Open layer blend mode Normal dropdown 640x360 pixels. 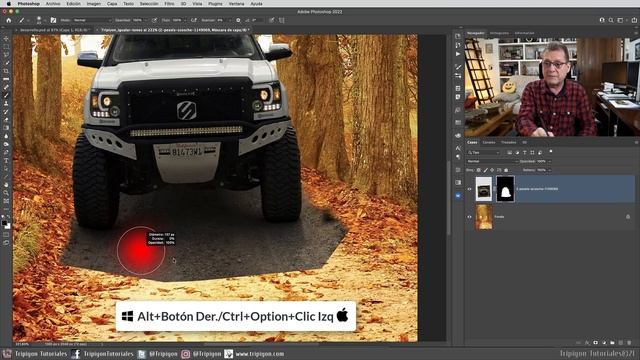tap(492, 161)
